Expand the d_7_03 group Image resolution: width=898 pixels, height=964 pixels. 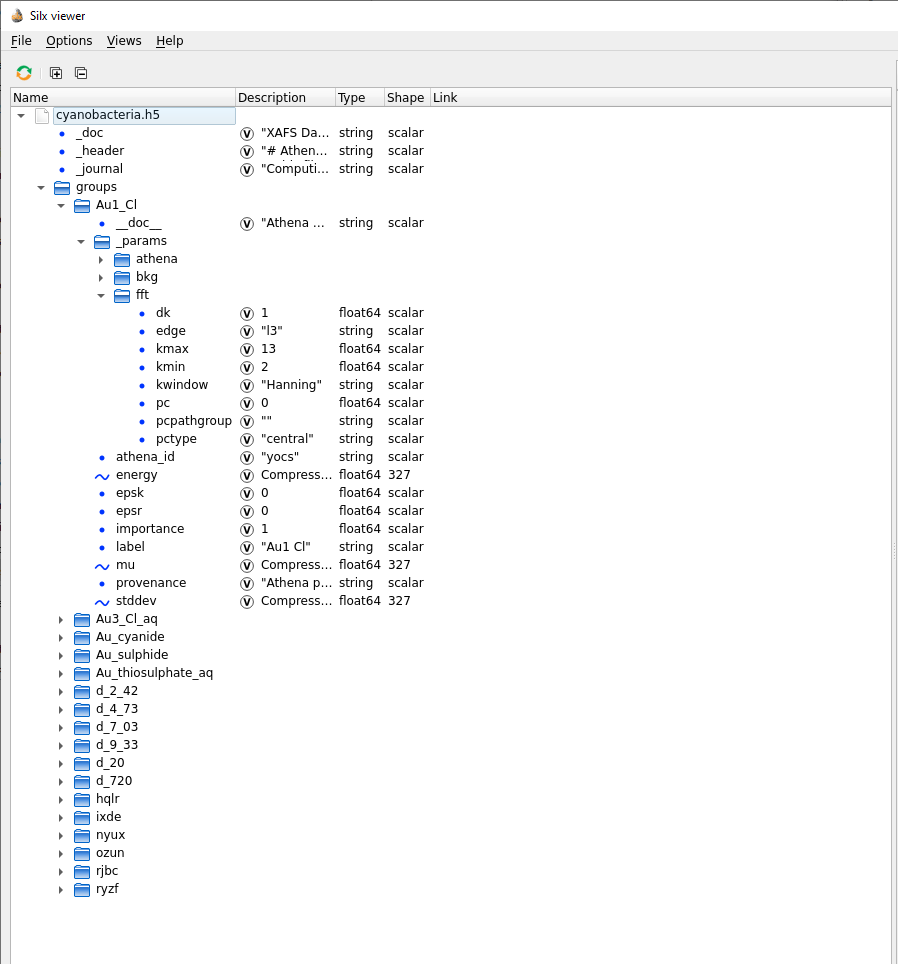60,727
